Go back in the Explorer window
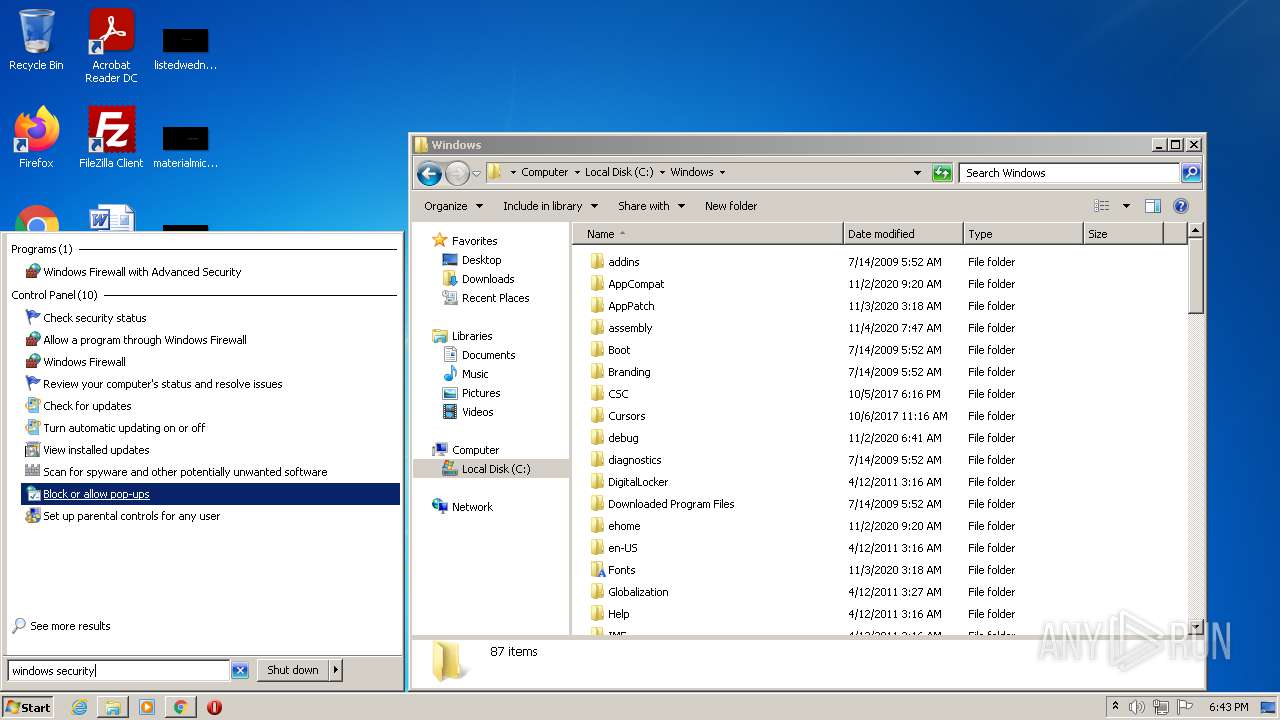Screen dimensions: 1280x720 tap(429, 173)
